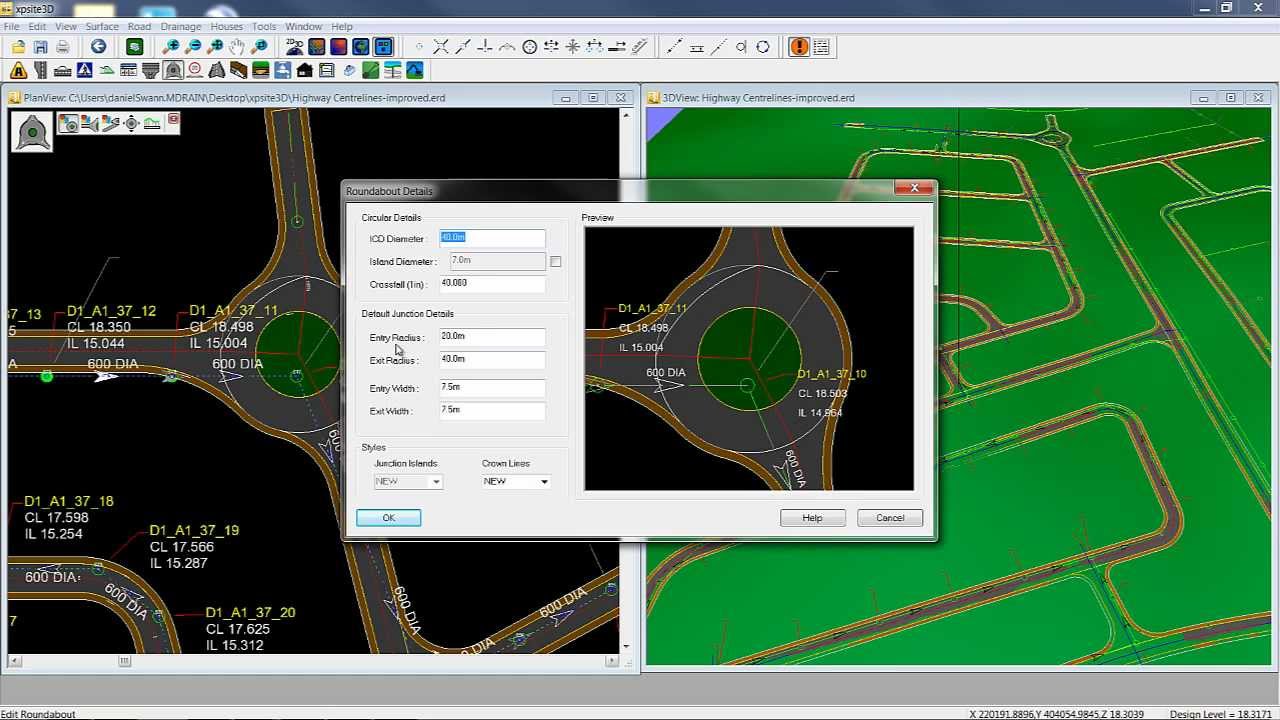Click the asterisk star snap icon
This screenshot has height=720, width=1280.
[x=572, y=47]
